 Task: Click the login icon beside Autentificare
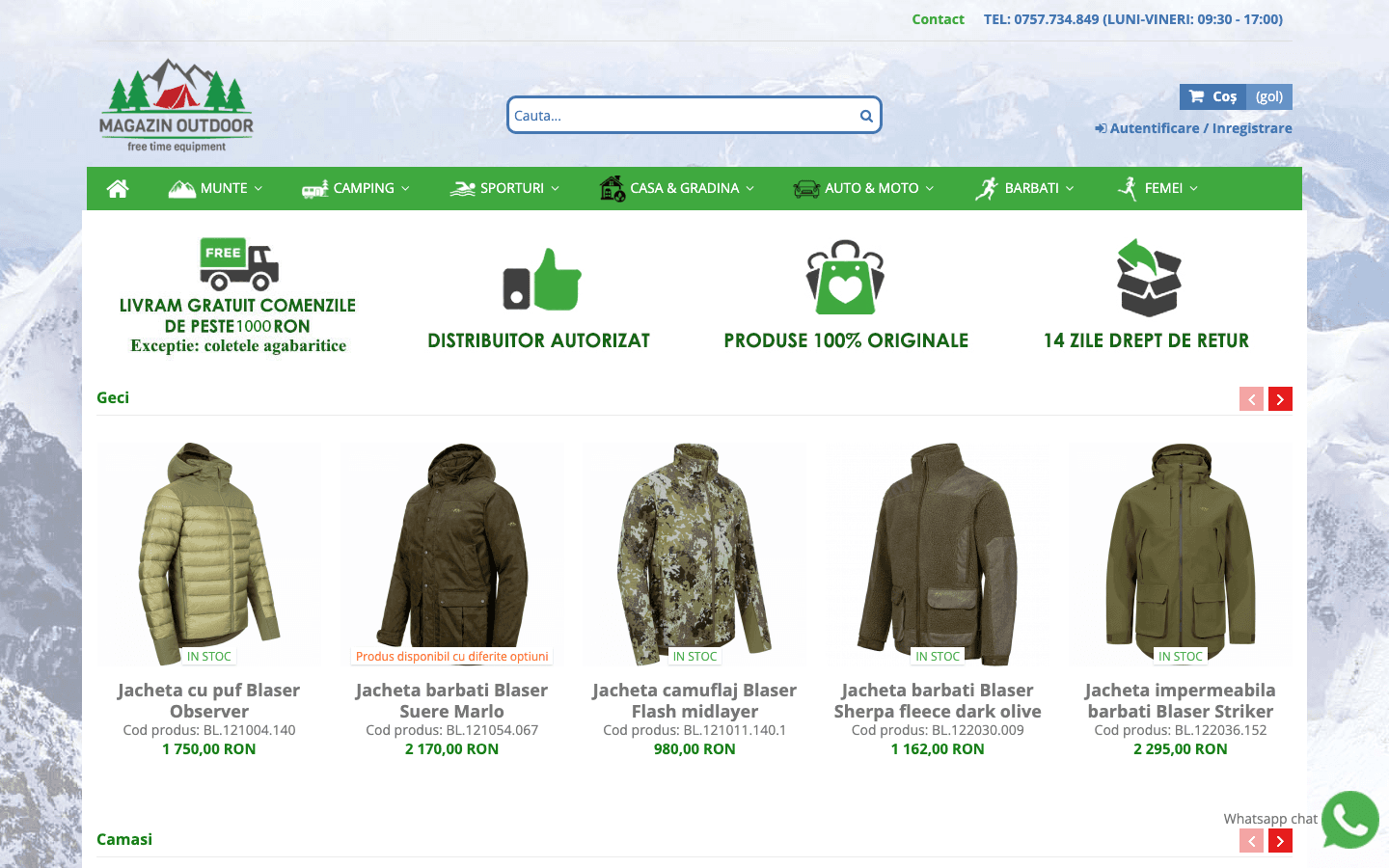pos(1101,128)
